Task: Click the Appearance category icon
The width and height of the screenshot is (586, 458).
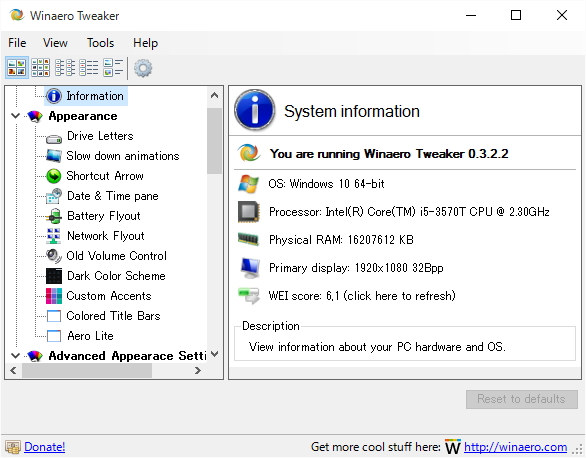Action: (x=35, y=116)
